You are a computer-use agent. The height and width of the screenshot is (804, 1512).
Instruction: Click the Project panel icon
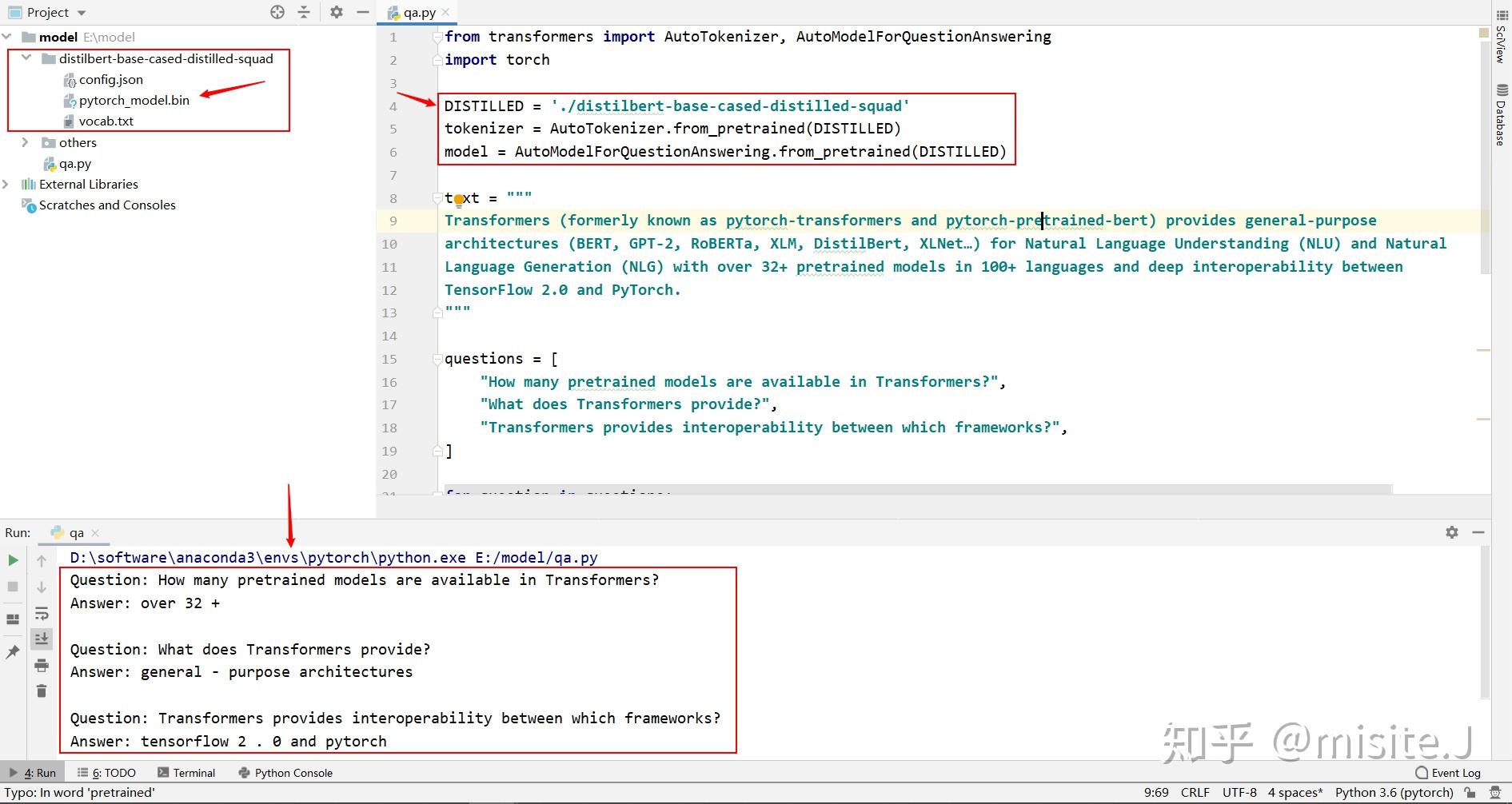14,12
